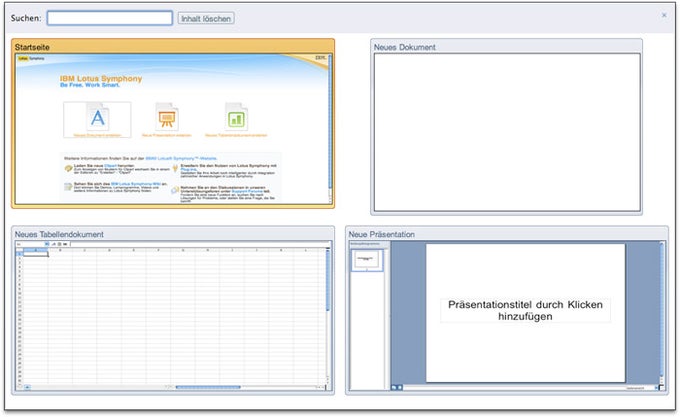Click the Suchen search input field
Image resolution: width=680 pixels, height=417 pixels.
click(110, 18)
